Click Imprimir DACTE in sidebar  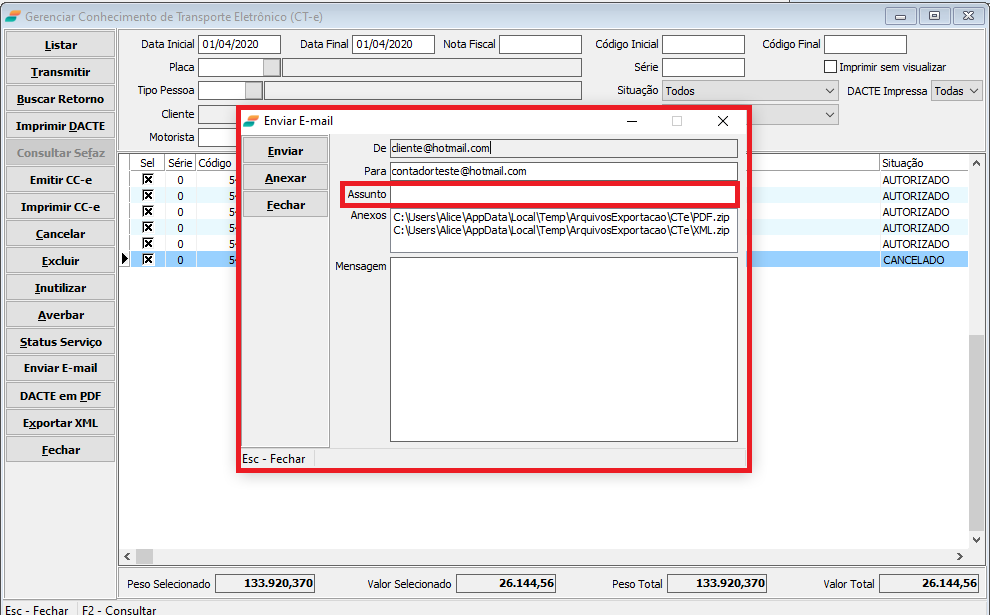pyautogui.click(x=61, y=126)
